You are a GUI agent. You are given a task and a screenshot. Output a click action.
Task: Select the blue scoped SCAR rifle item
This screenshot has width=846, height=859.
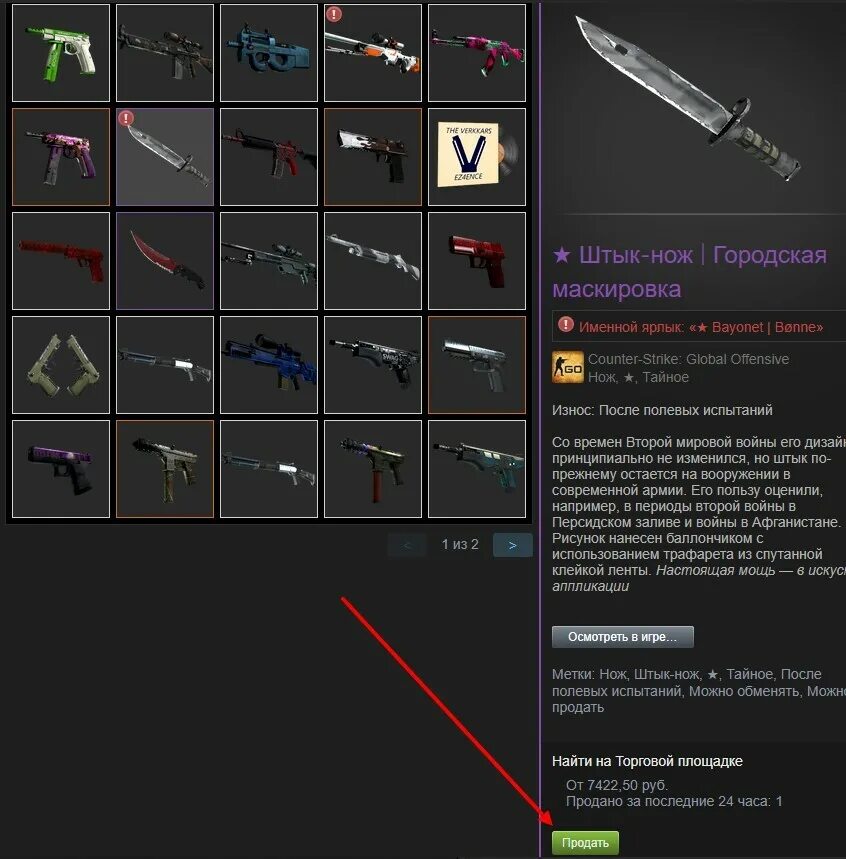coord(269,365)
